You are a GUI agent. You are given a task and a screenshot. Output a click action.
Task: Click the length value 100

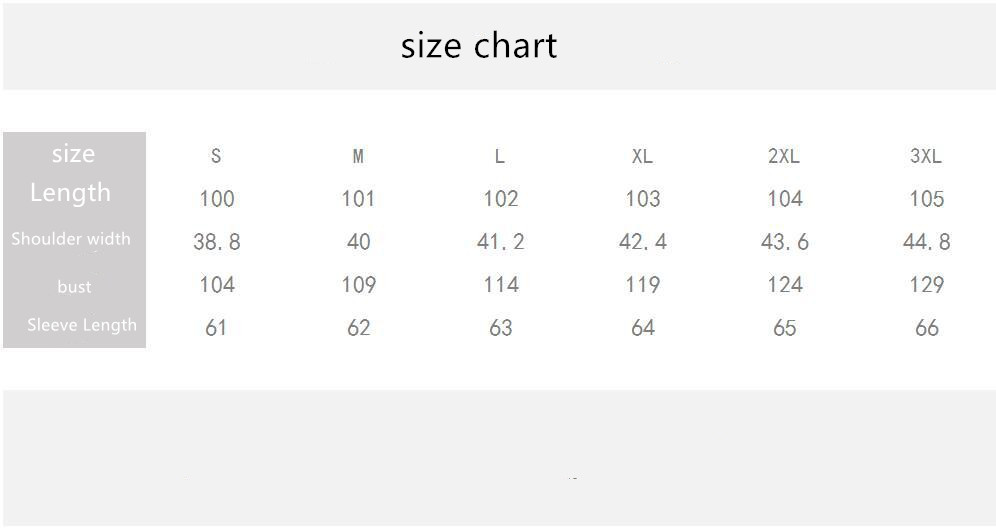216,198
